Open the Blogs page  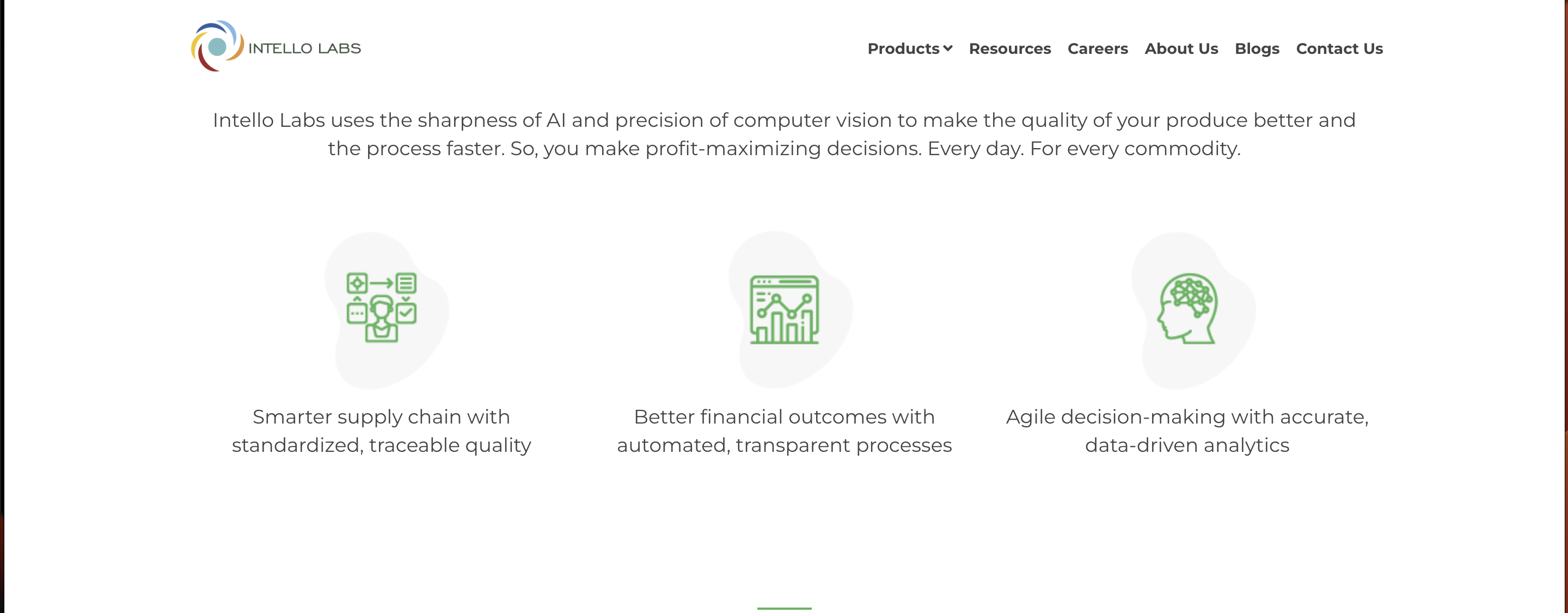click(1257, 48)
